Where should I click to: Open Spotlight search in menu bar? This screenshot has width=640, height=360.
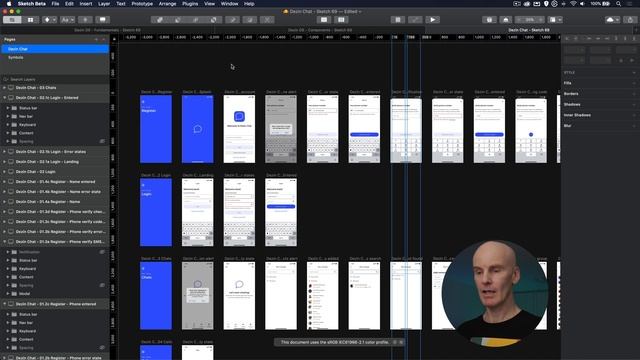tap(619, 4)
